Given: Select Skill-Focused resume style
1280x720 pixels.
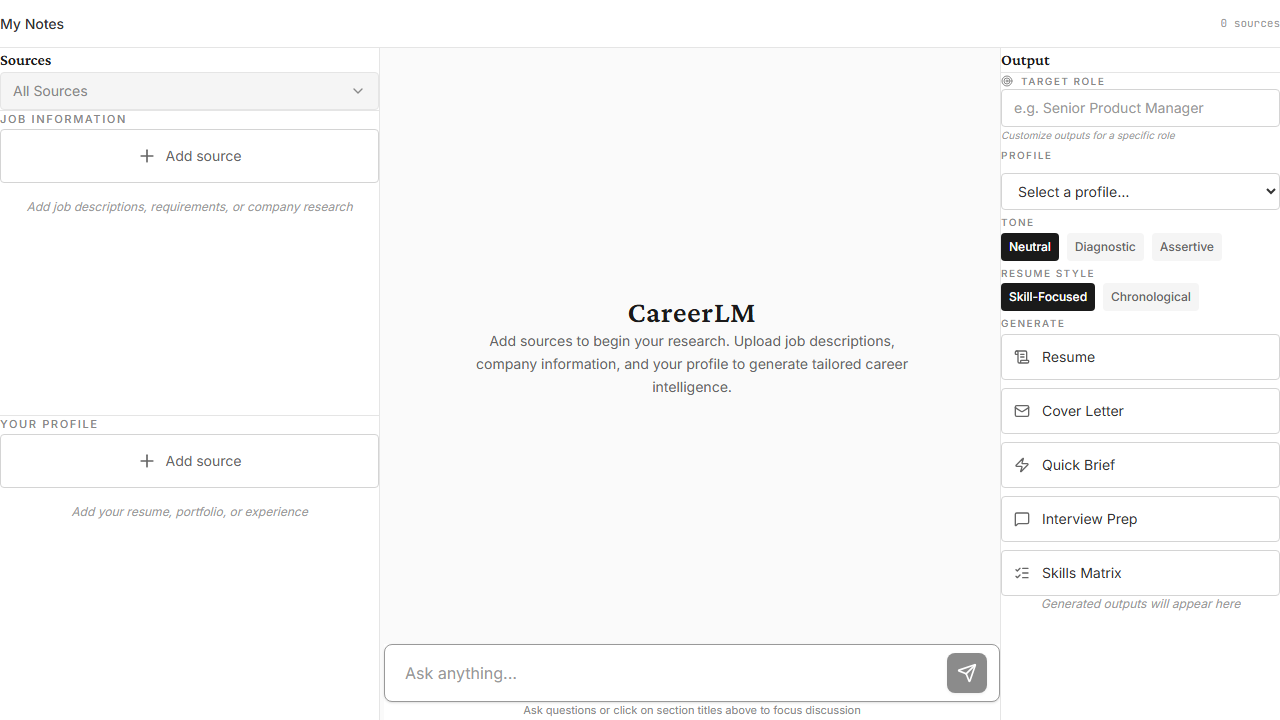Looking at the screenshot, I should 1047,297.
